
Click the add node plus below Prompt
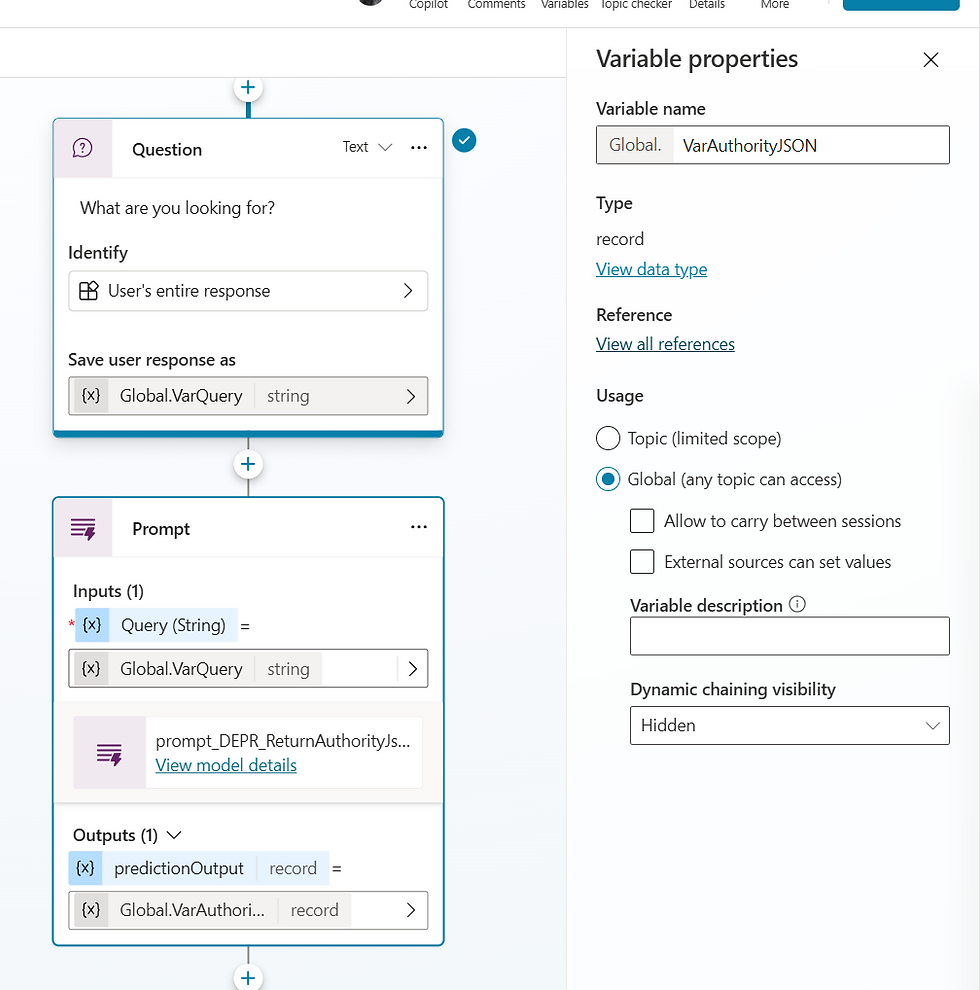(x=248, y=978)
